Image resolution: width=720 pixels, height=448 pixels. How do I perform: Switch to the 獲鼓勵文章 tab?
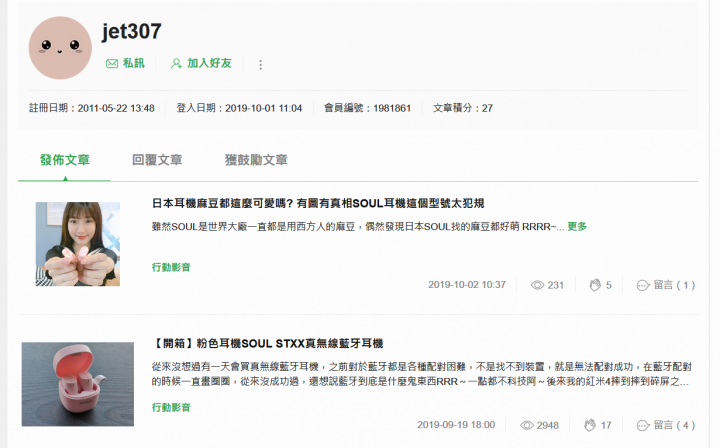(256, 160)
